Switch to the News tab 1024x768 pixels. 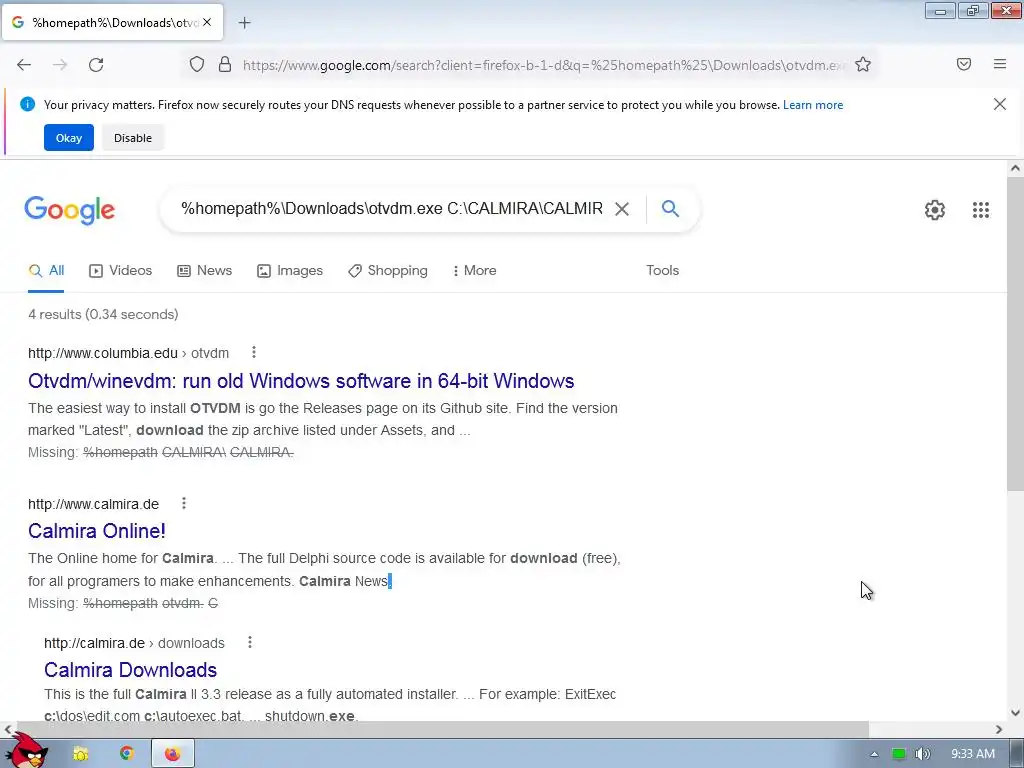coord(204,270)
